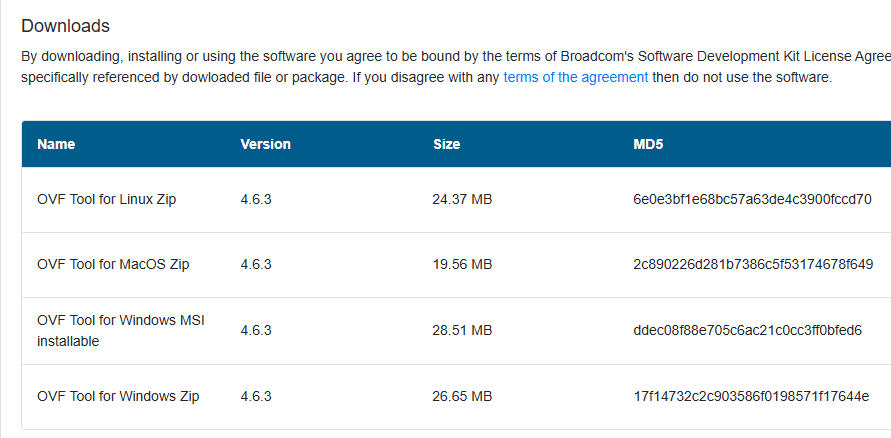This screenshot has height=438, width=891.
Task: Select OVF Tool for Linux Zip
Action: [x=107, y=199]
